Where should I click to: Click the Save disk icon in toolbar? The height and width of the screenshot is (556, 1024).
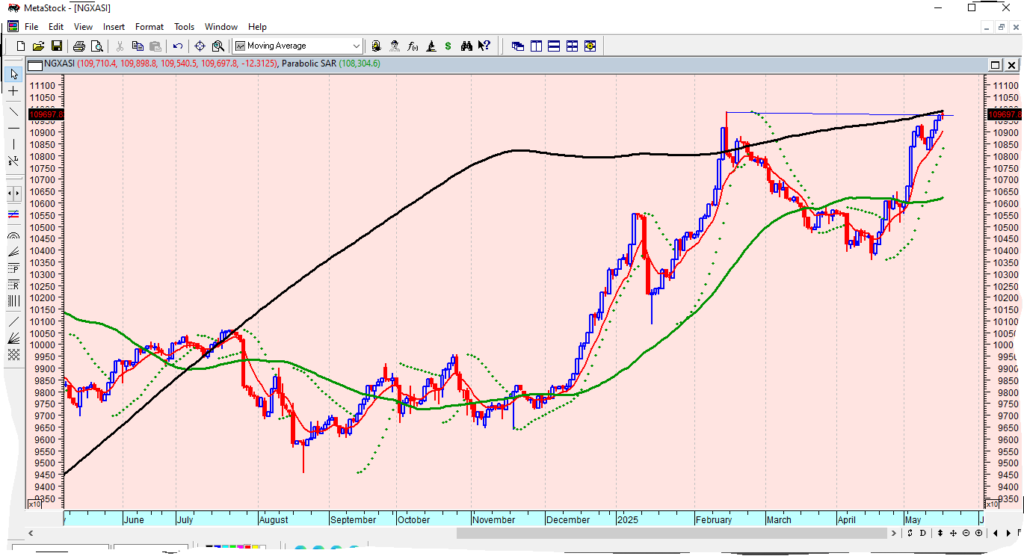click(x=57, y=46)
